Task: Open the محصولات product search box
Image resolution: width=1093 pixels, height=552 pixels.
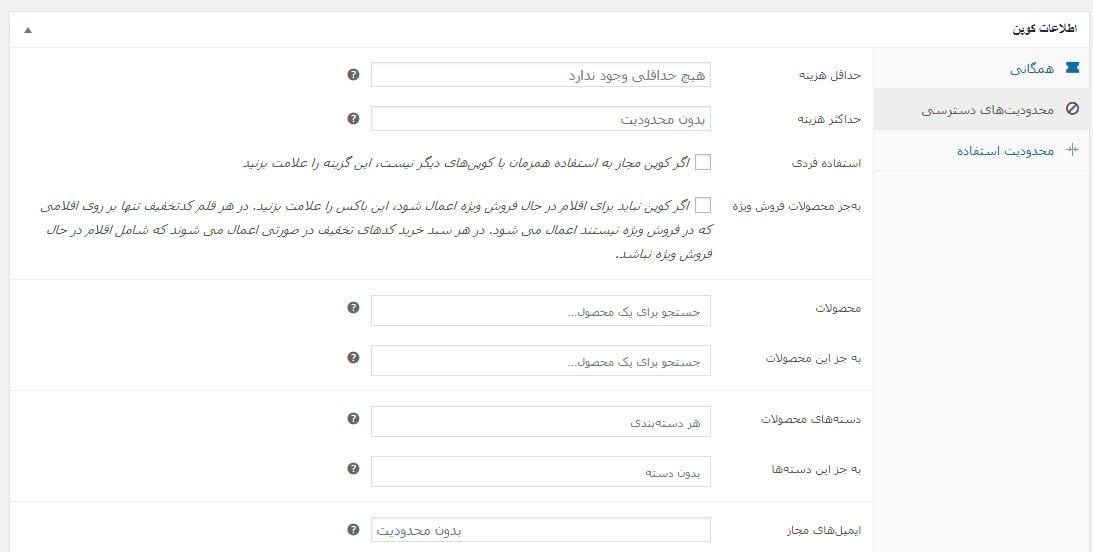Action: click(x=541, y=311)
